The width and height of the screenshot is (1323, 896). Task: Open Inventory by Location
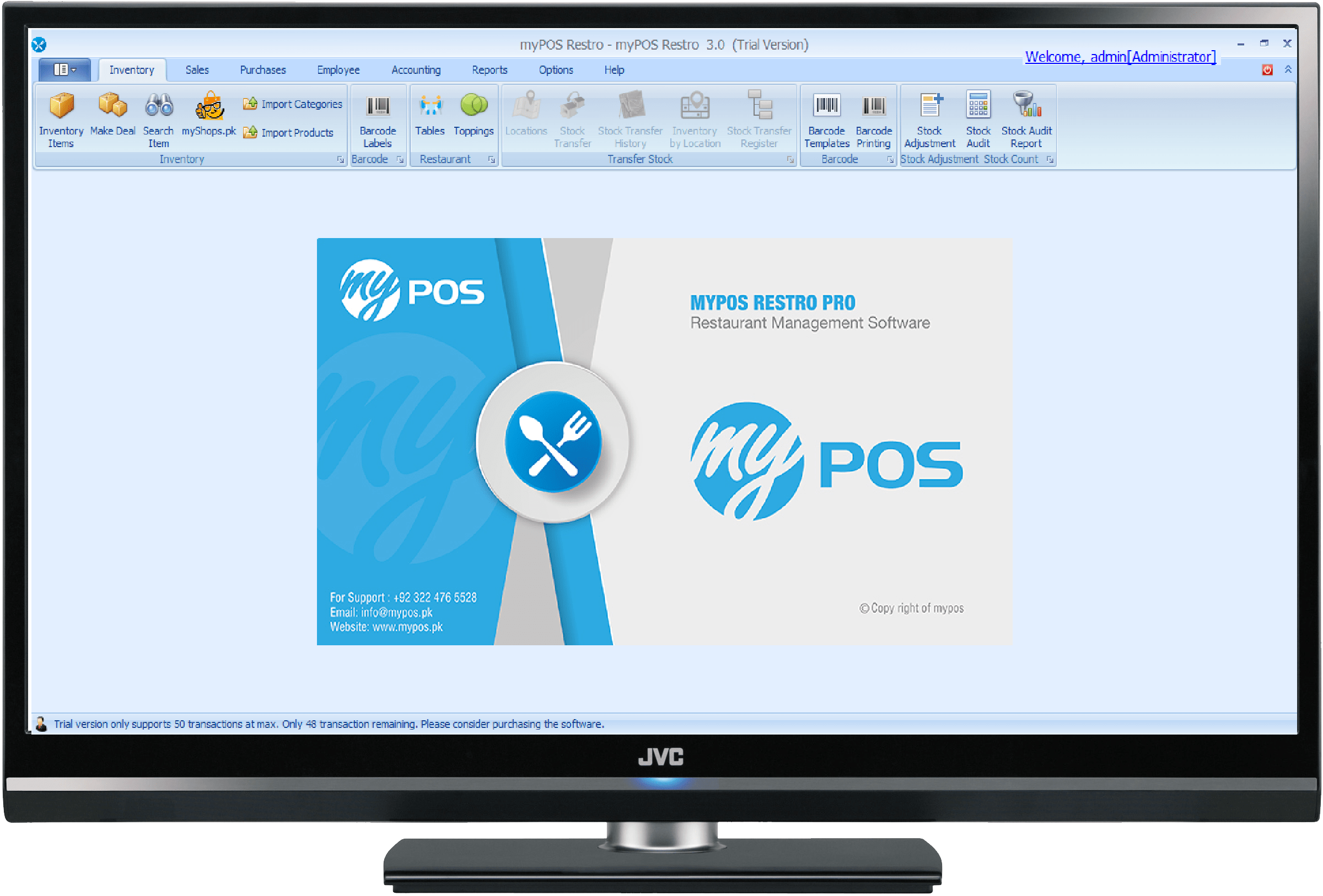(695, 120)
